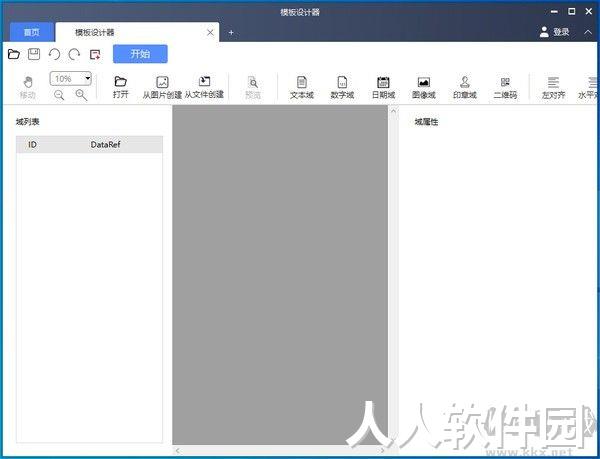The height and width of the screenshot is (459, 600).
Task: Add a new tab with plus button
Action: pyautogui.click(x=231, y=33)
